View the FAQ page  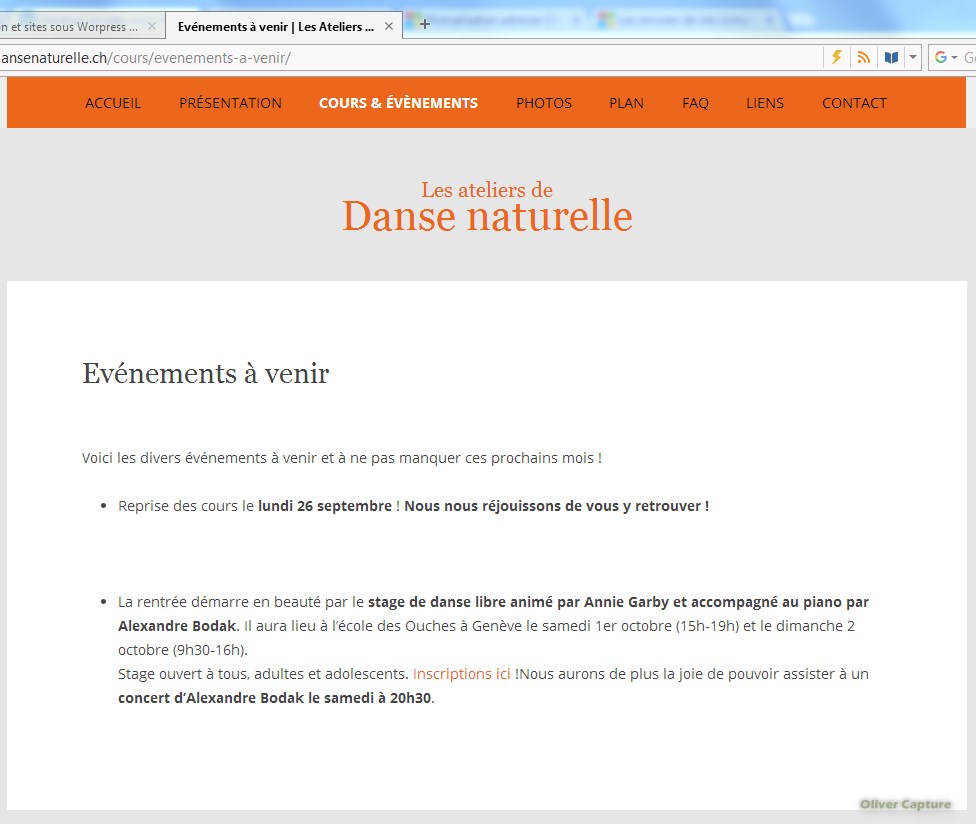tap(695, 103)
